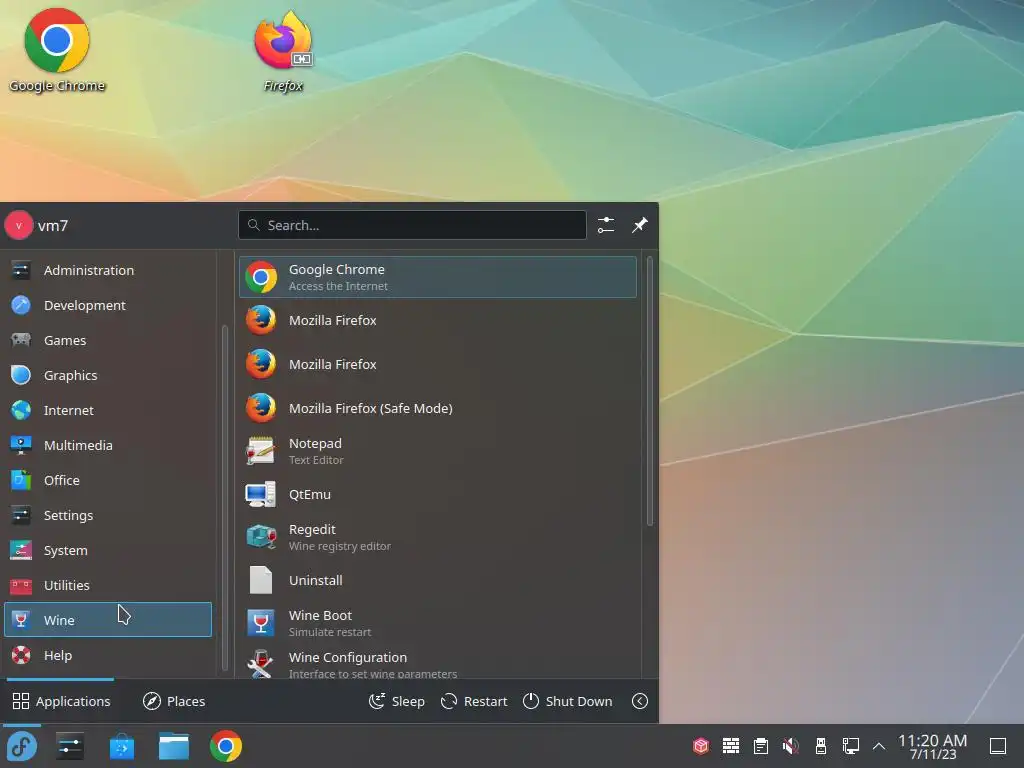The height and width of the screenshot is (768, 1024).
Task: Click the Fedora application launcher button
Action: (22, 746)
